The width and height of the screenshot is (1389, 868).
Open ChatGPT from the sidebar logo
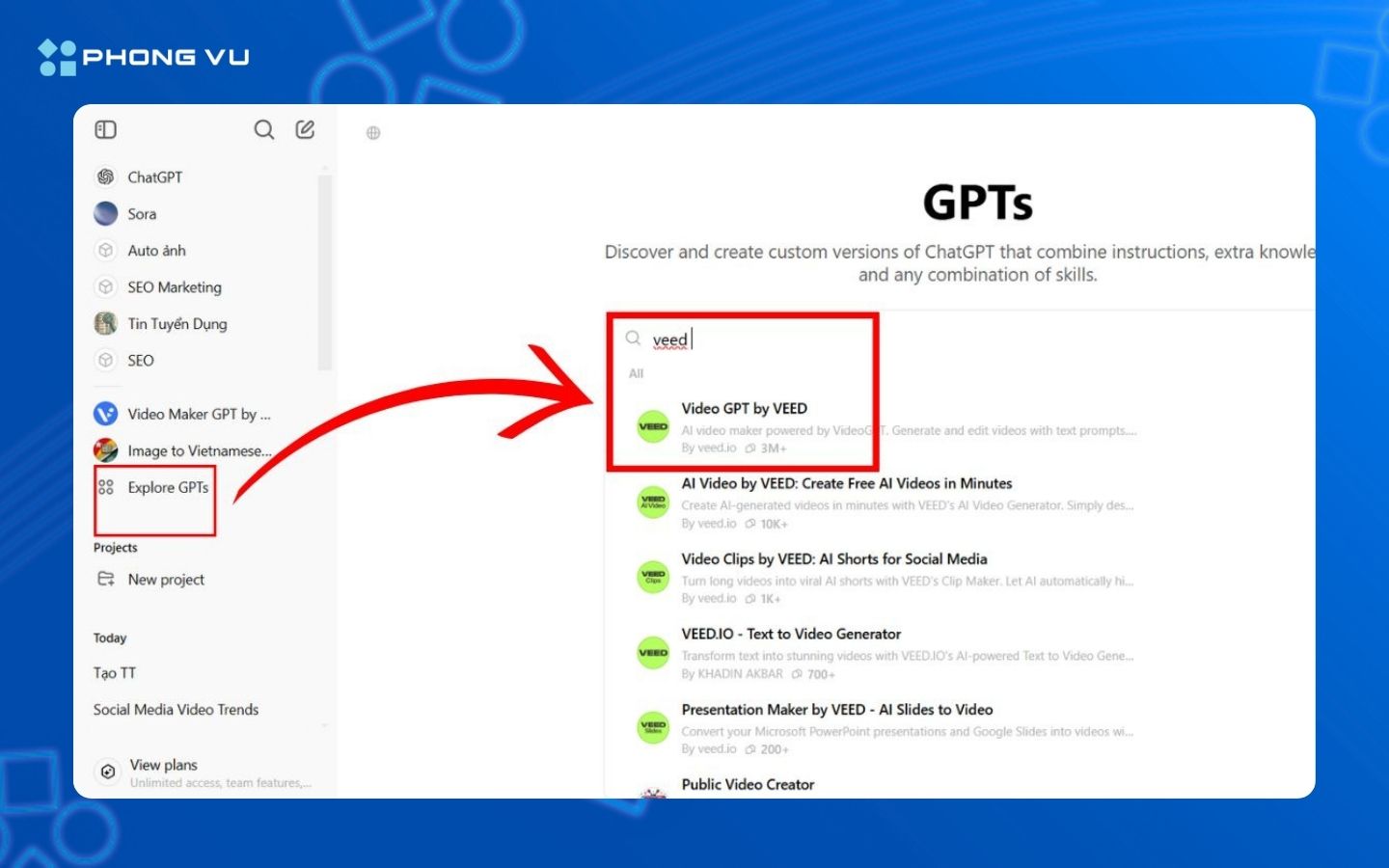tap(106, 177)
